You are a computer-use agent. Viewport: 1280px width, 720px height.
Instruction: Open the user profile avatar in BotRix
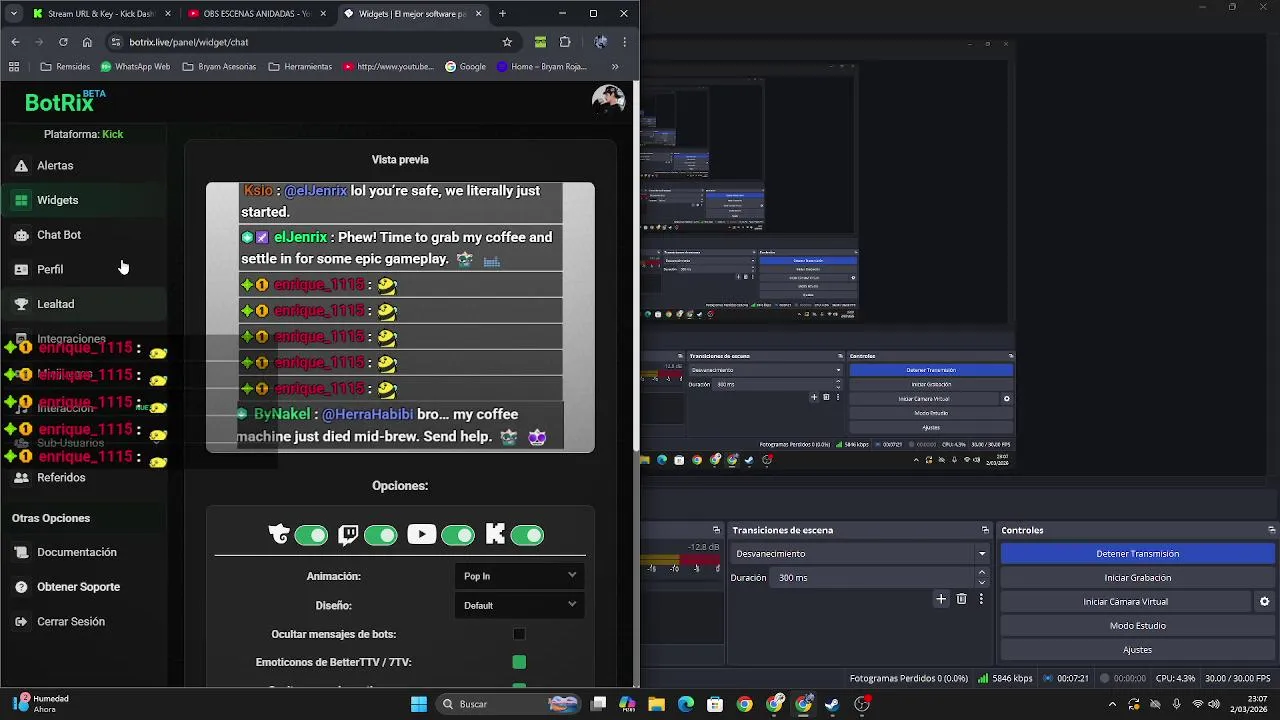tap(608, 101)
